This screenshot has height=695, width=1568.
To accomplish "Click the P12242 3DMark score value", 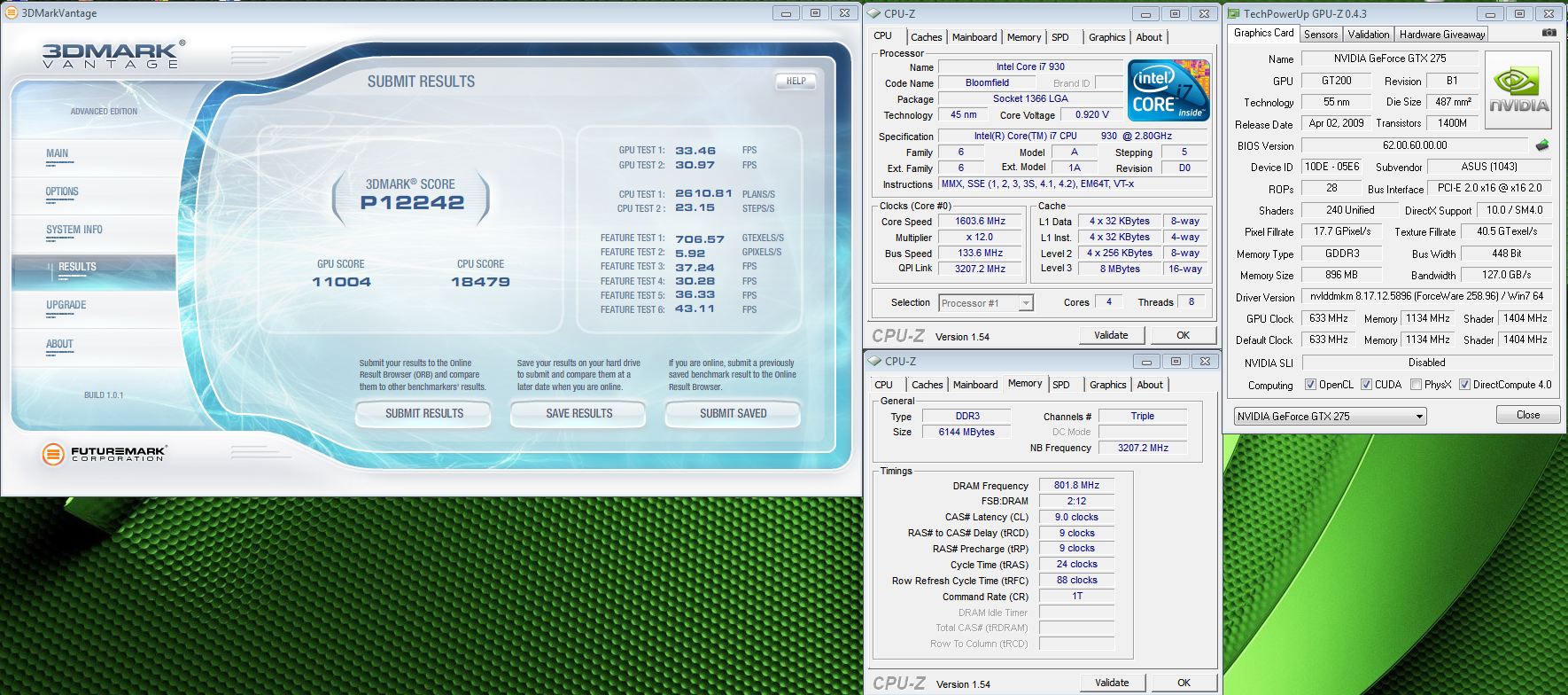I will [413, 203].
